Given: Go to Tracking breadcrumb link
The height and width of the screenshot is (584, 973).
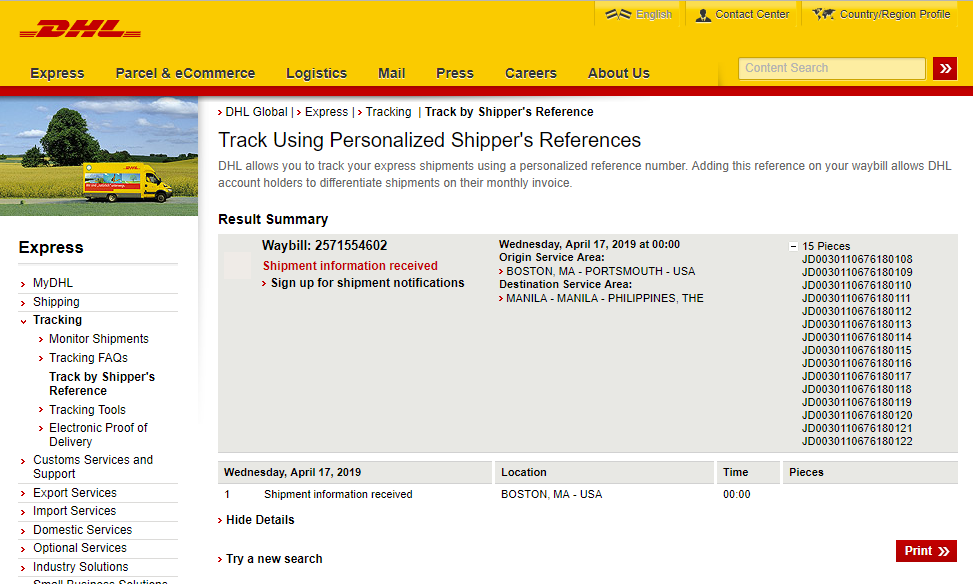Looking at the screenshot, I should (388, 112).
